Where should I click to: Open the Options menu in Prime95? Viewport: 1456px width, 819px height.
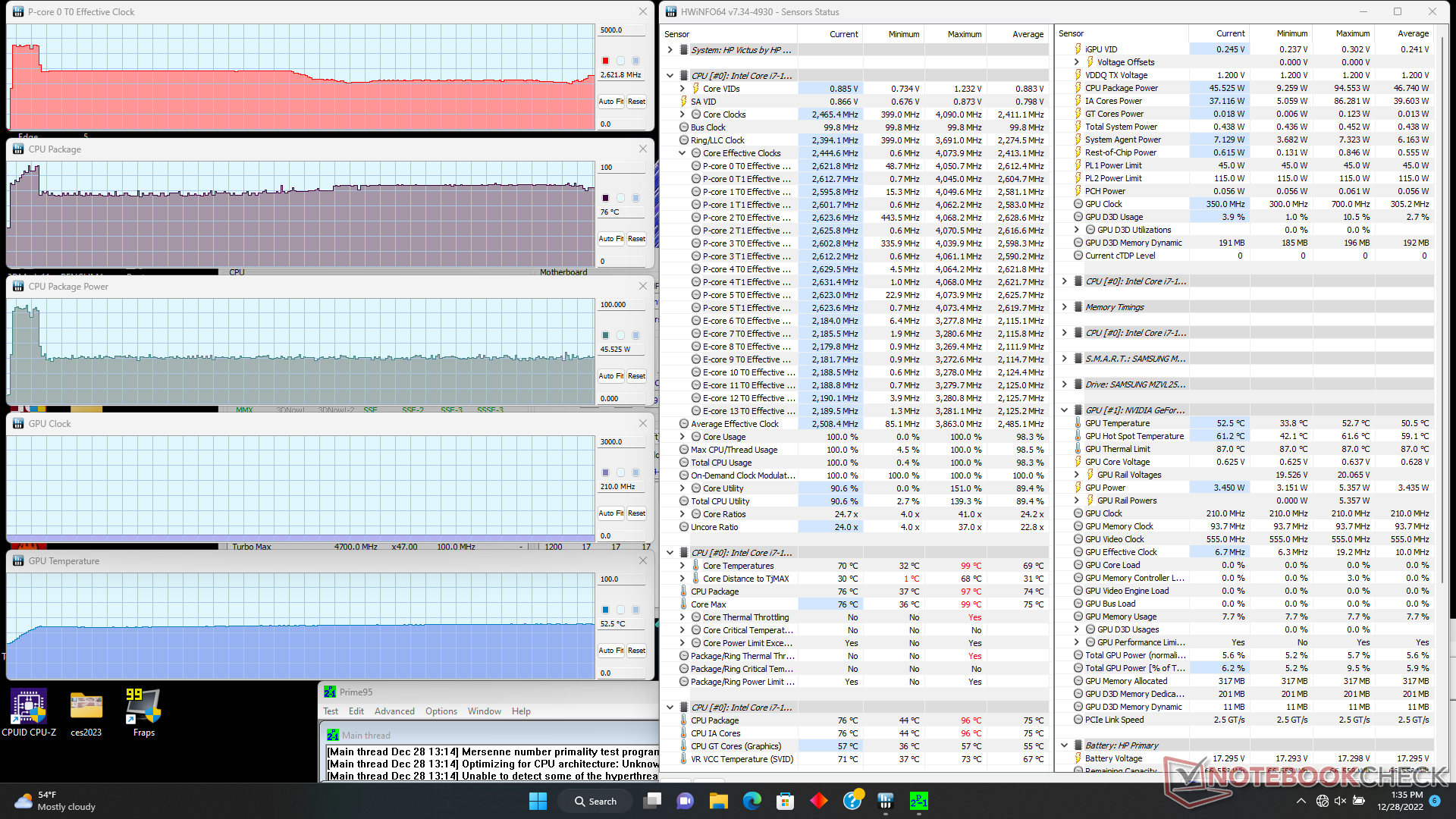point(441,711)
